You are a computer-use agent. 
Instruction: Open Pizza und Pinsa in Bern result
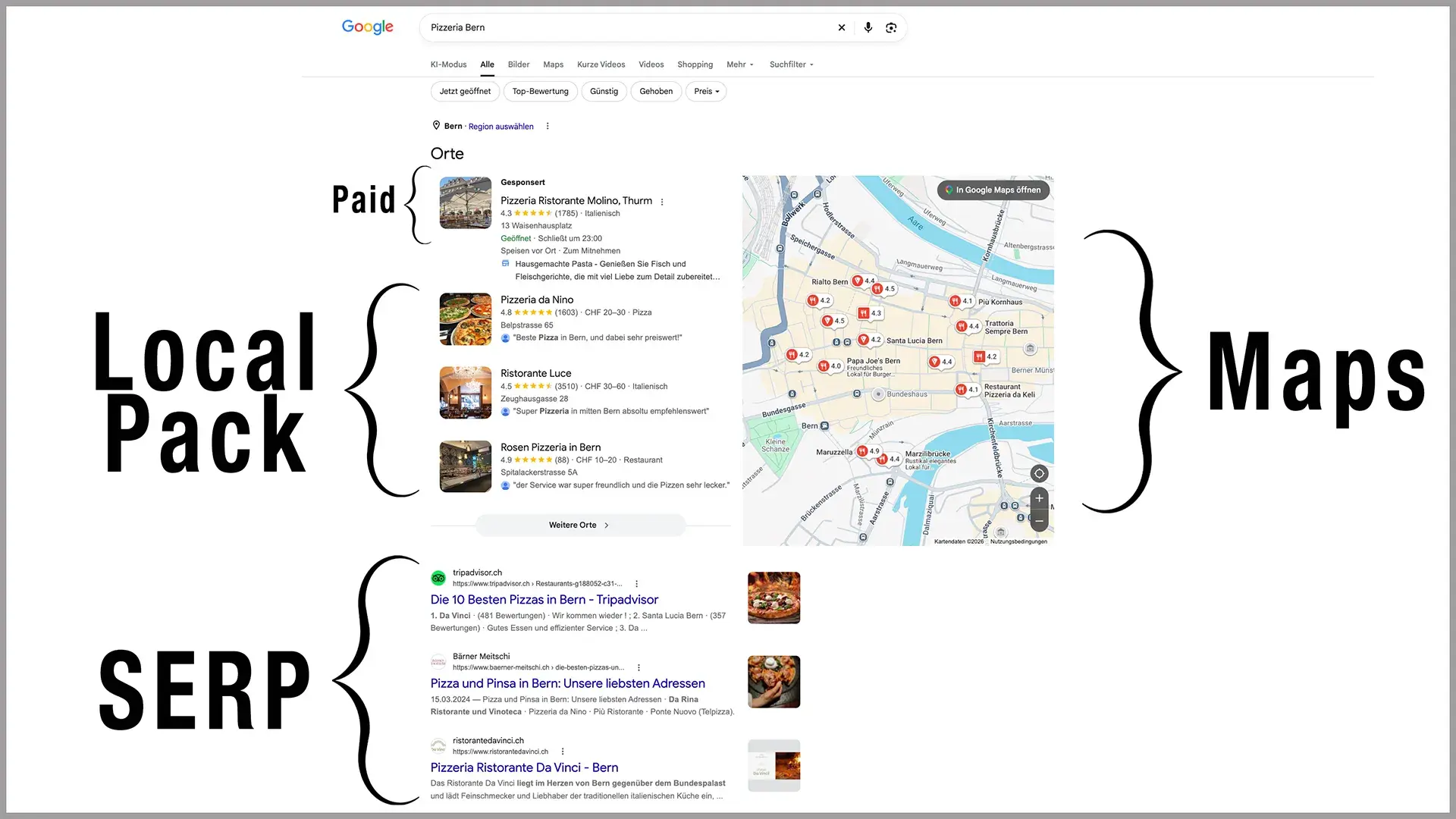(x=567, y=684)
